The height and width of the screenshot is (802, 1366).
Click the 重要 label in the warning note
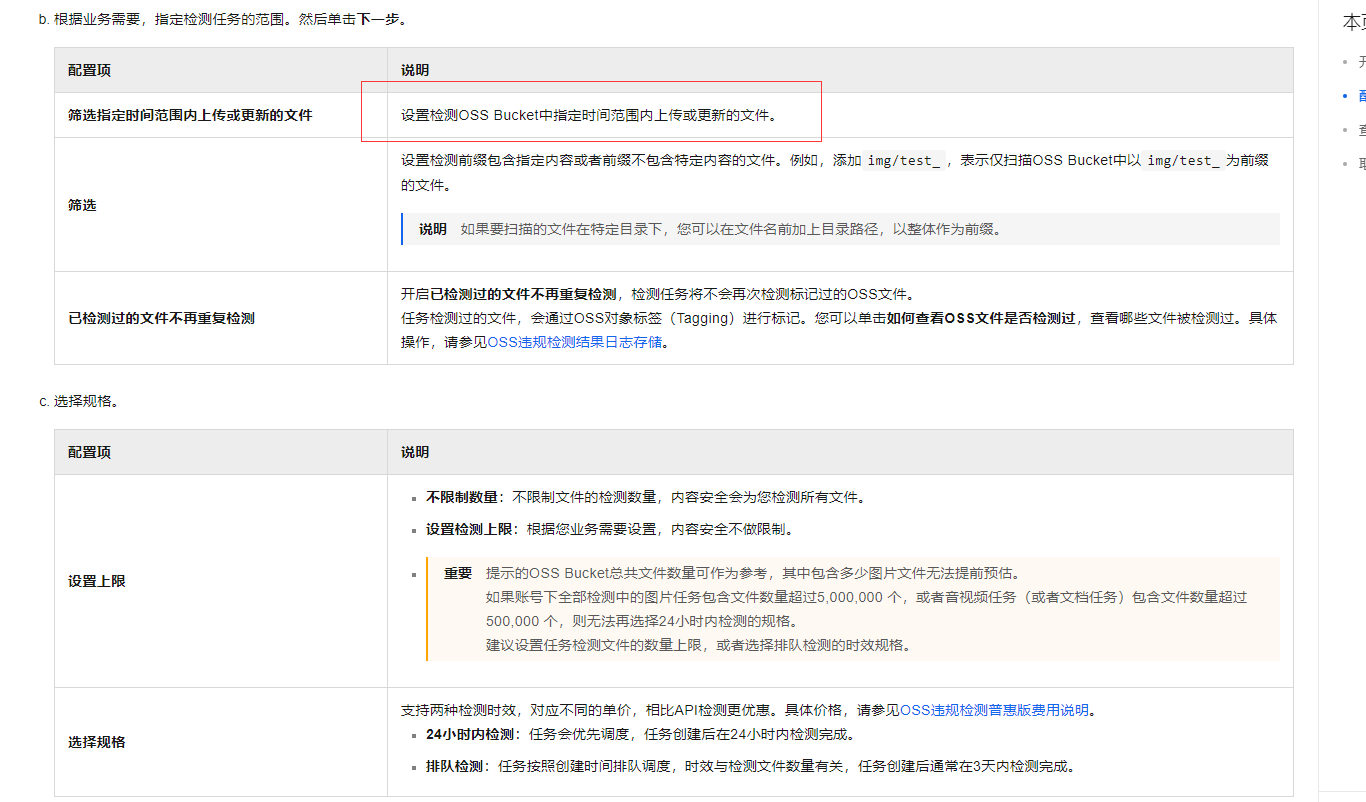458,573
